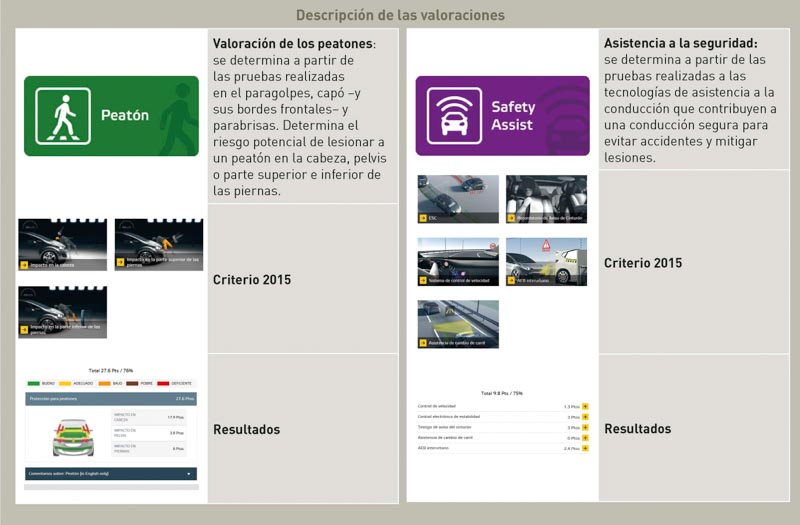Click the red DEFICIENTE legend swatch
800x525 pixels.
click(163, 383)
